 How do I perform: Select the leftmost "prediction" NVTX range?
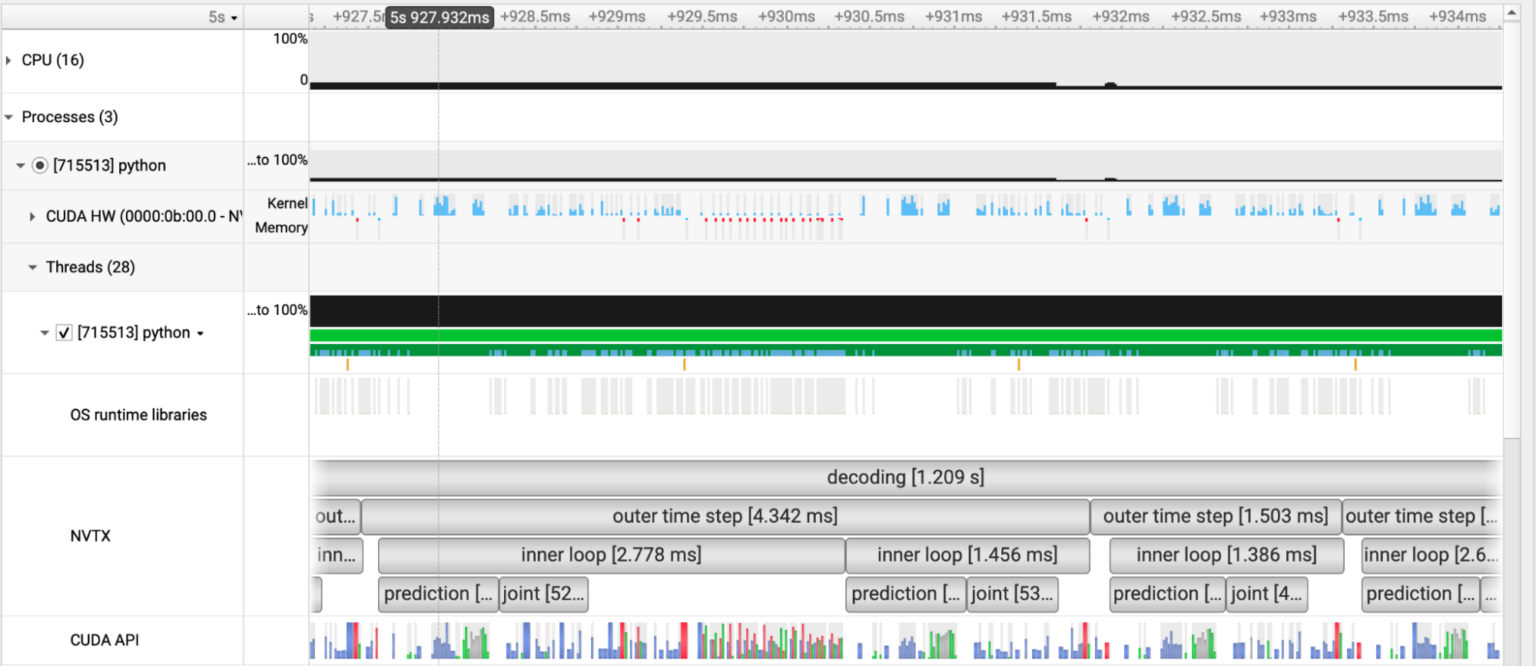tap(438, 593)
